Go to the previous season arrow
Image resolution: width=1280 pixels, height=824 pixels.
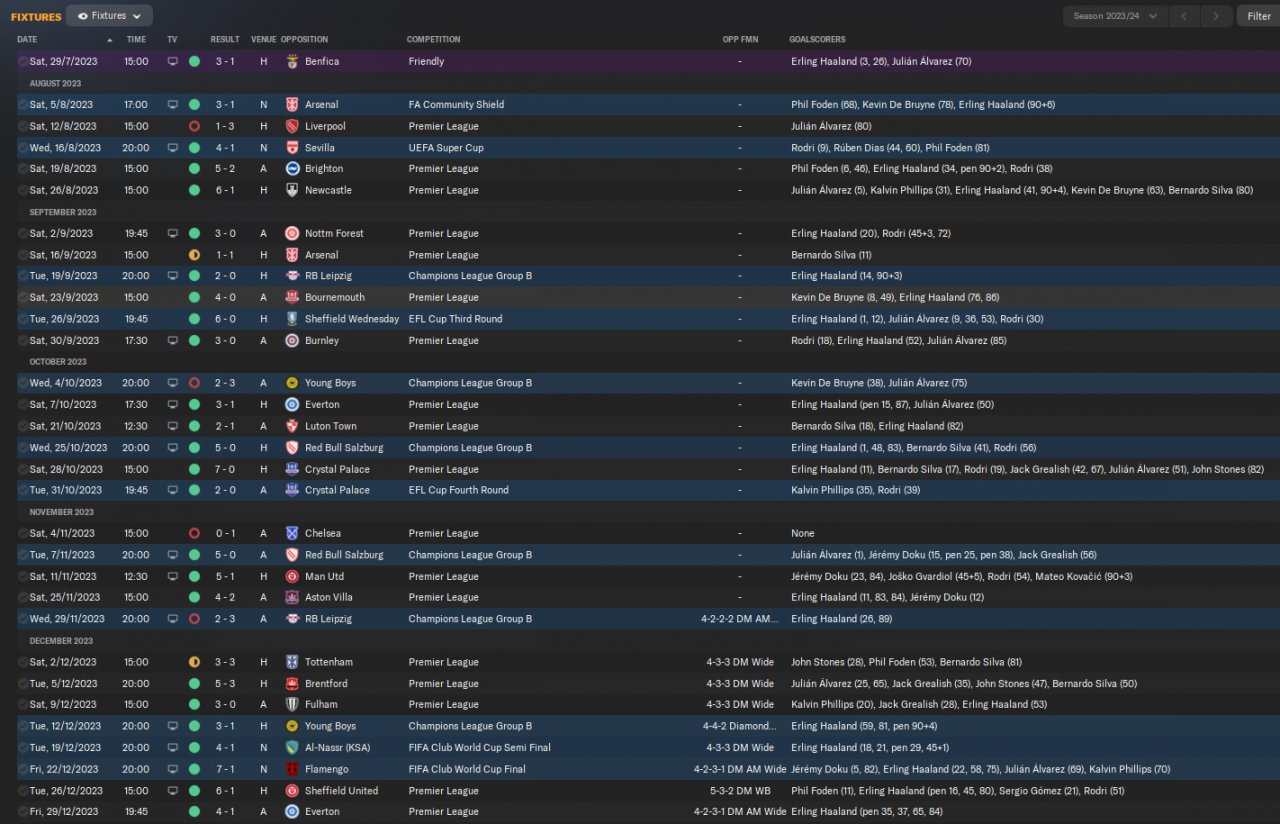[x=1184, y=16]
